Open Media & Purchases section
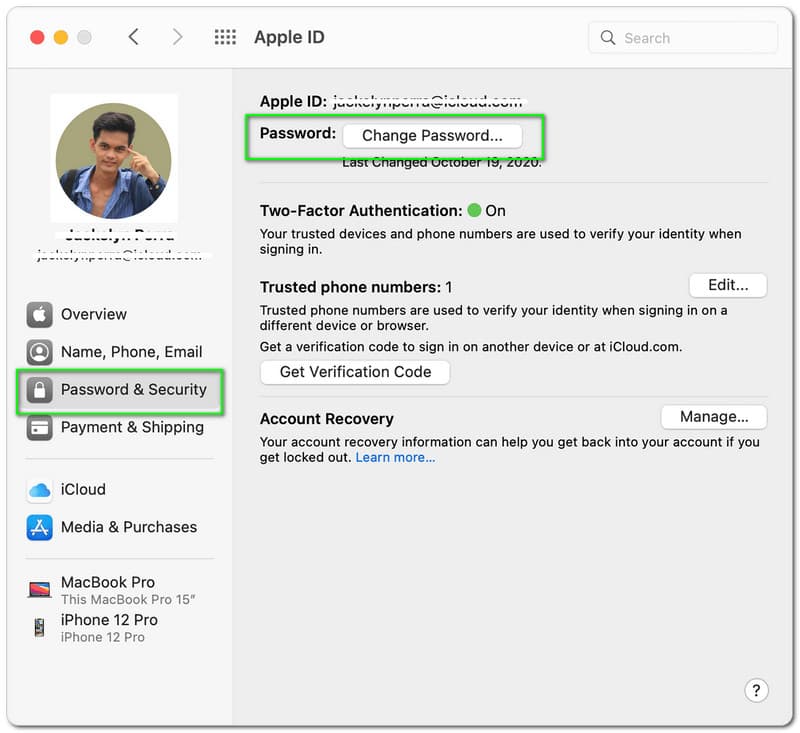Viewport: 800px width, 733px height. (119, 527)
